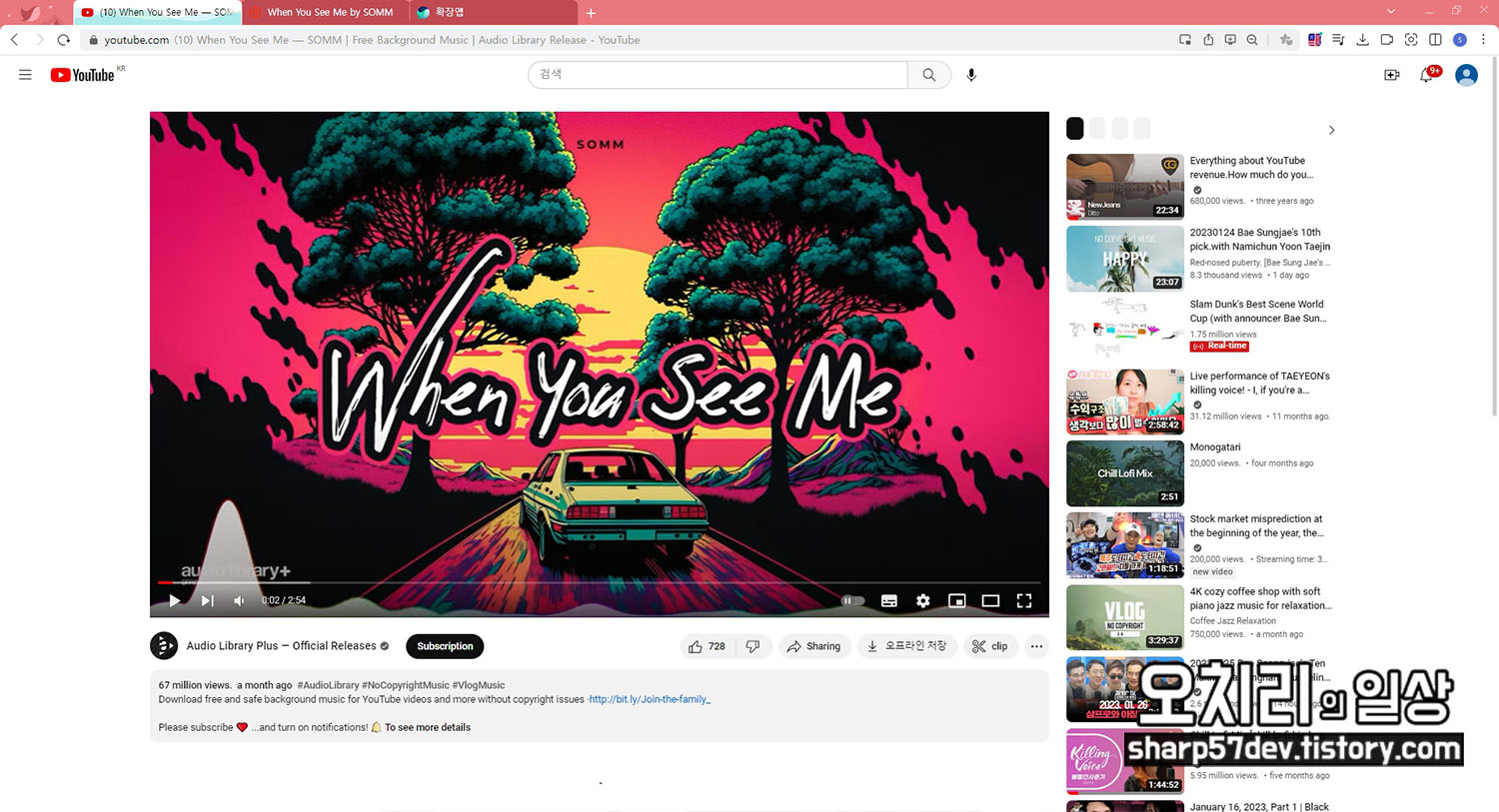Click the #VlogMusic hashtag
Viewport: 1499px width, 812px height.
(479, 685)
